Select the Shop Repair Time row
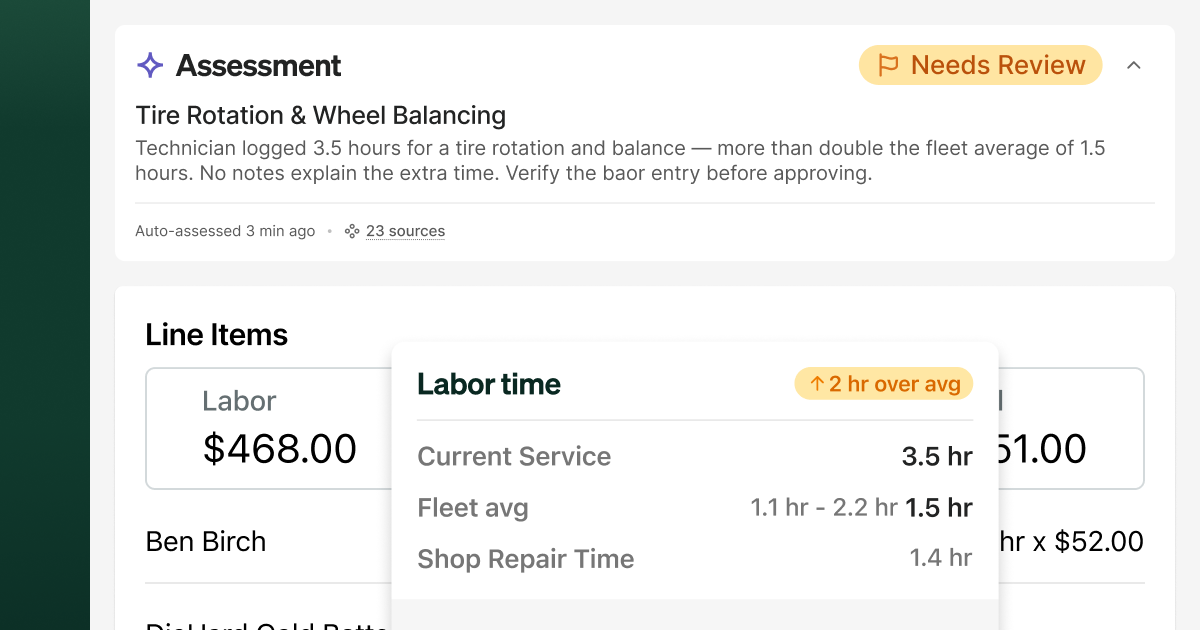The height and width of the screenshot is (630, 1200). [695, 558]
